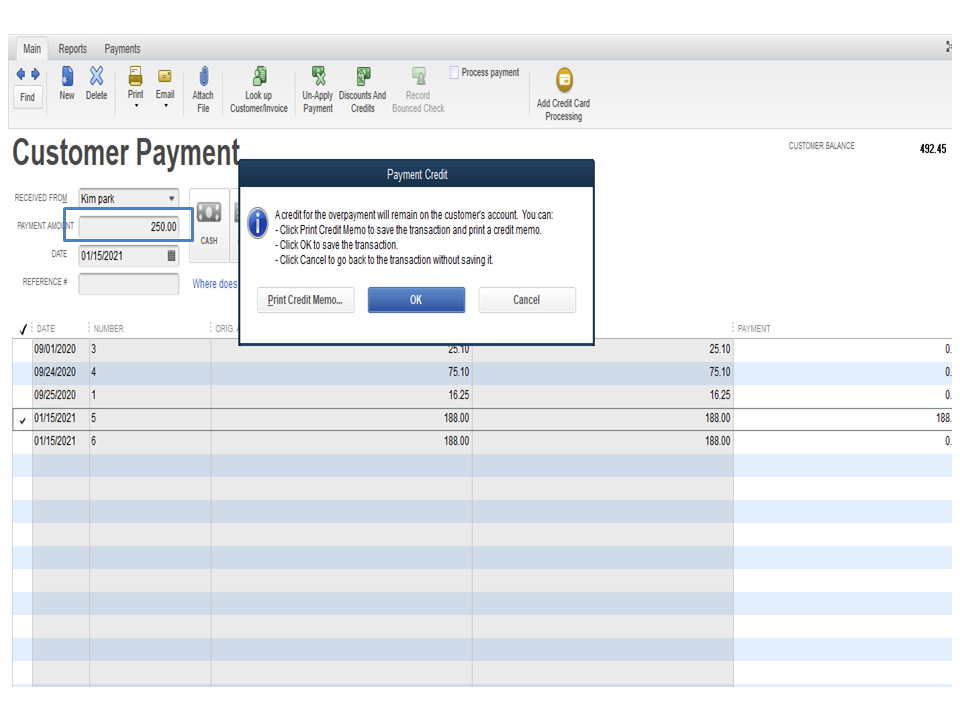Enable the Process payment checkbox
The height and width of the screenshot is (720, 960).
pyautogui.click(x=454, y=72)
